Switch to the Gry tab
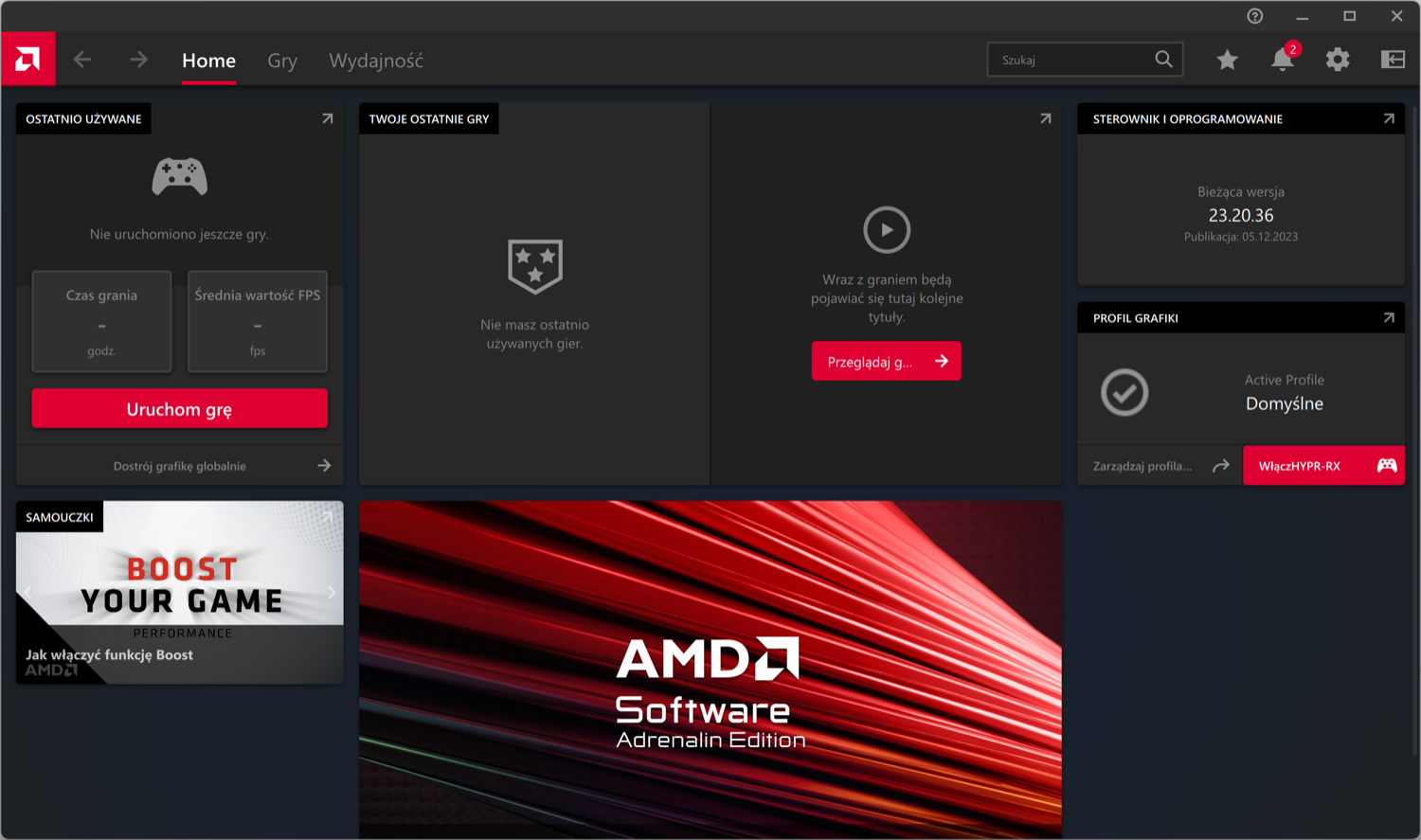 coord(282,61)
